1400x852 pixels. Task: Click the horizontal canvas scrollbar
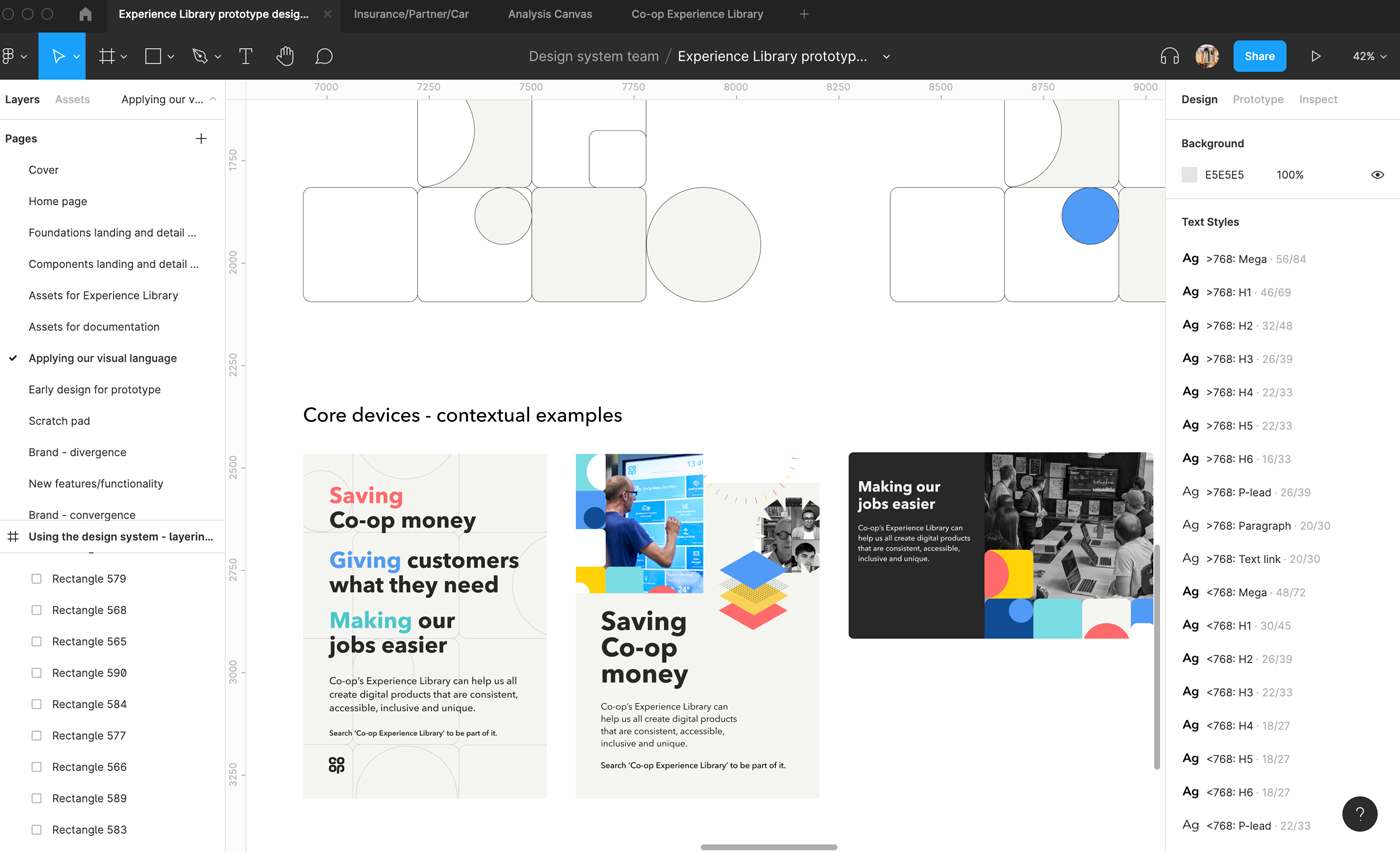[769, 847]
